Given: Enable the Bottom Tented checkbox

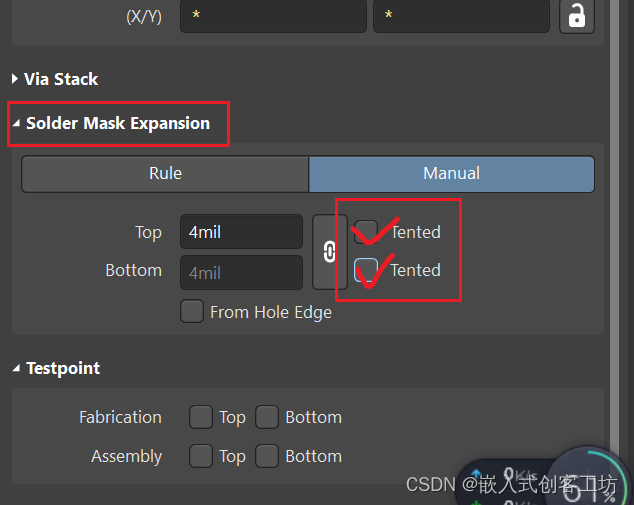Looking at the screenshot, I should tap(367, 270).
